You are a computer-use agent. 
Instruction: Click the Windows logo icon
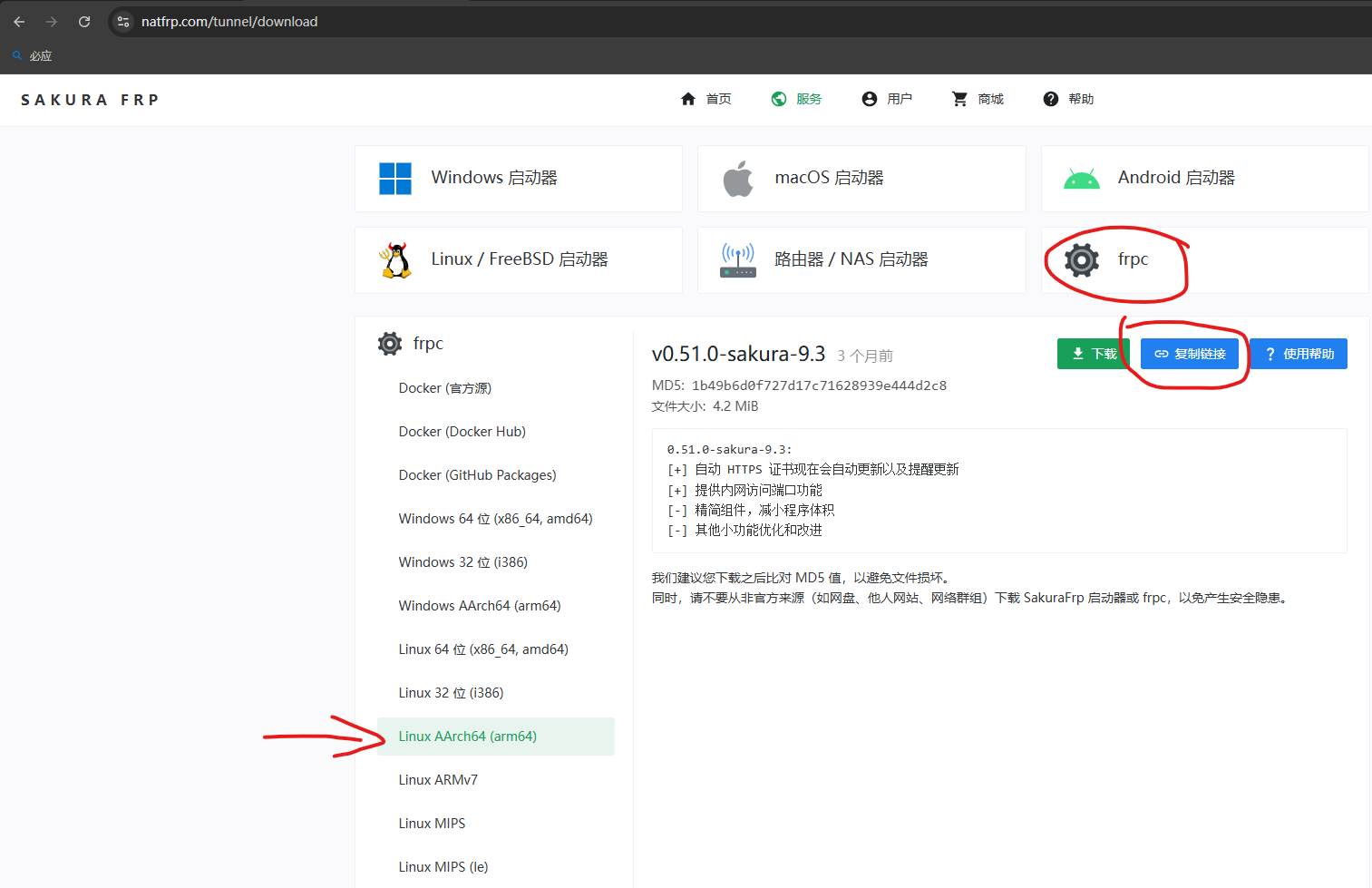(x=395, y=179)
